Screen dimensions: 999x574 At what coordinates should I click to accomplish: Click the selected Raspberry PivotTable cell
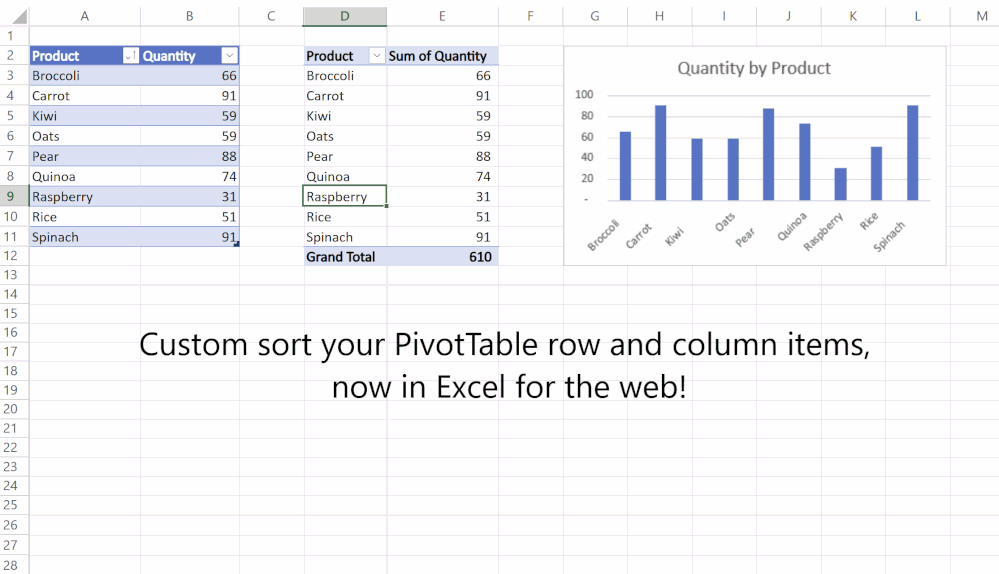(345, 196)
